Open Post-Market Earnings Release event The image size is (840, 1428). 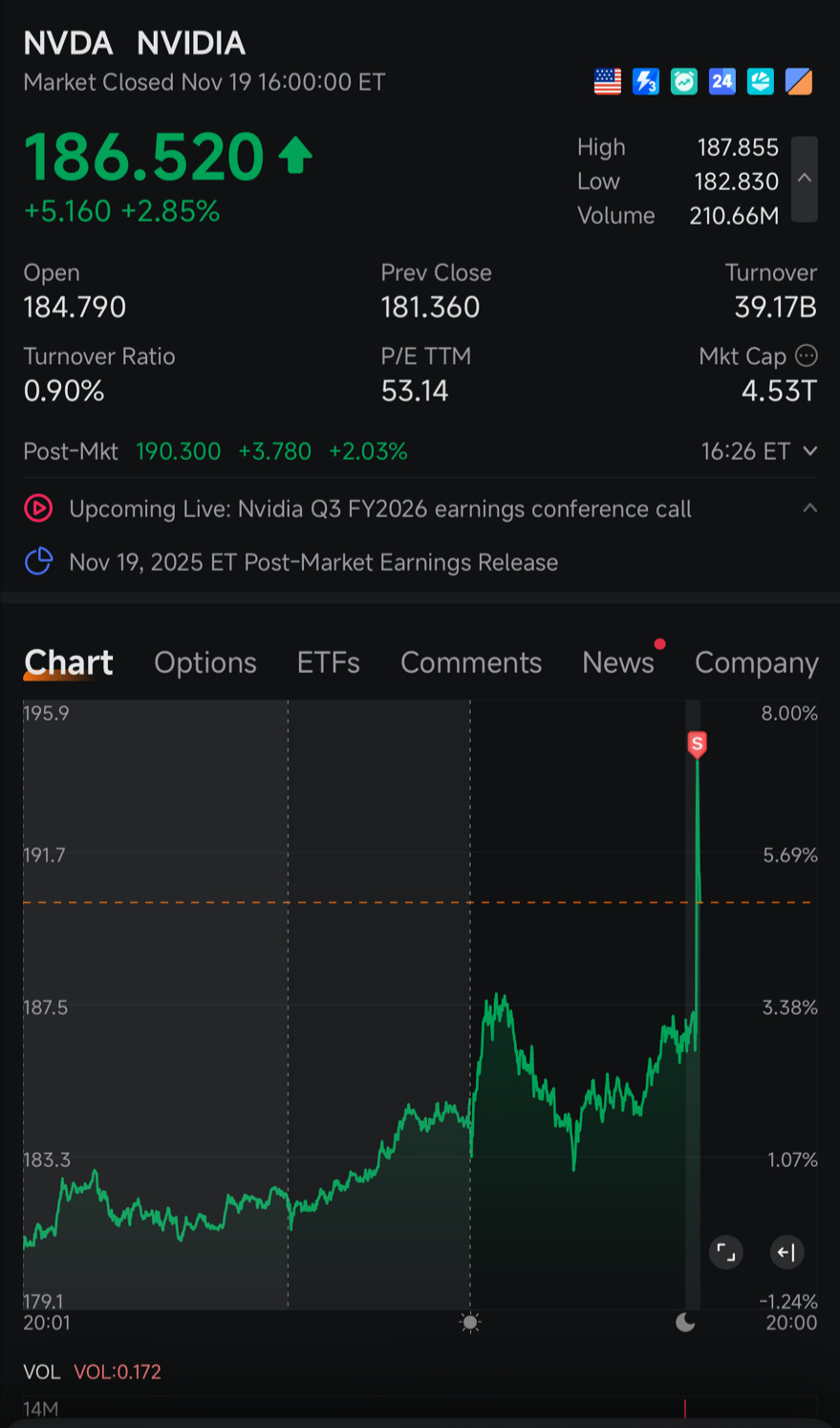[313, 562]
